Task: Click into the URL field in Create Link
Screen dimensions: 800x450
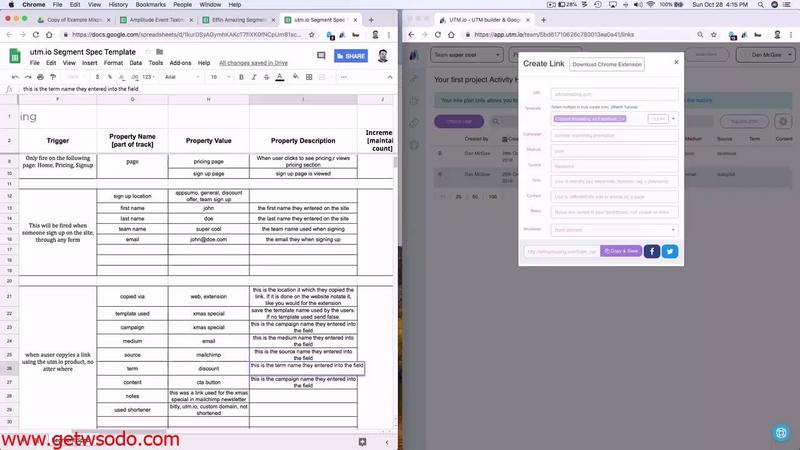Action: (x=614, y=94)
